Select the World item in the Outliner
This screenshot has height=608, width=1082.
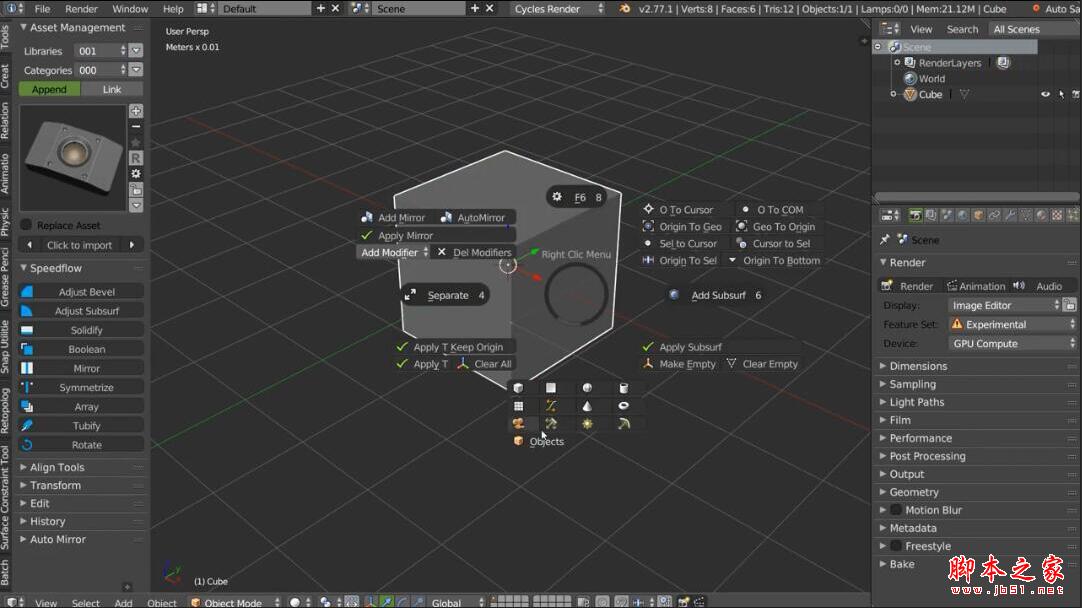931,79
